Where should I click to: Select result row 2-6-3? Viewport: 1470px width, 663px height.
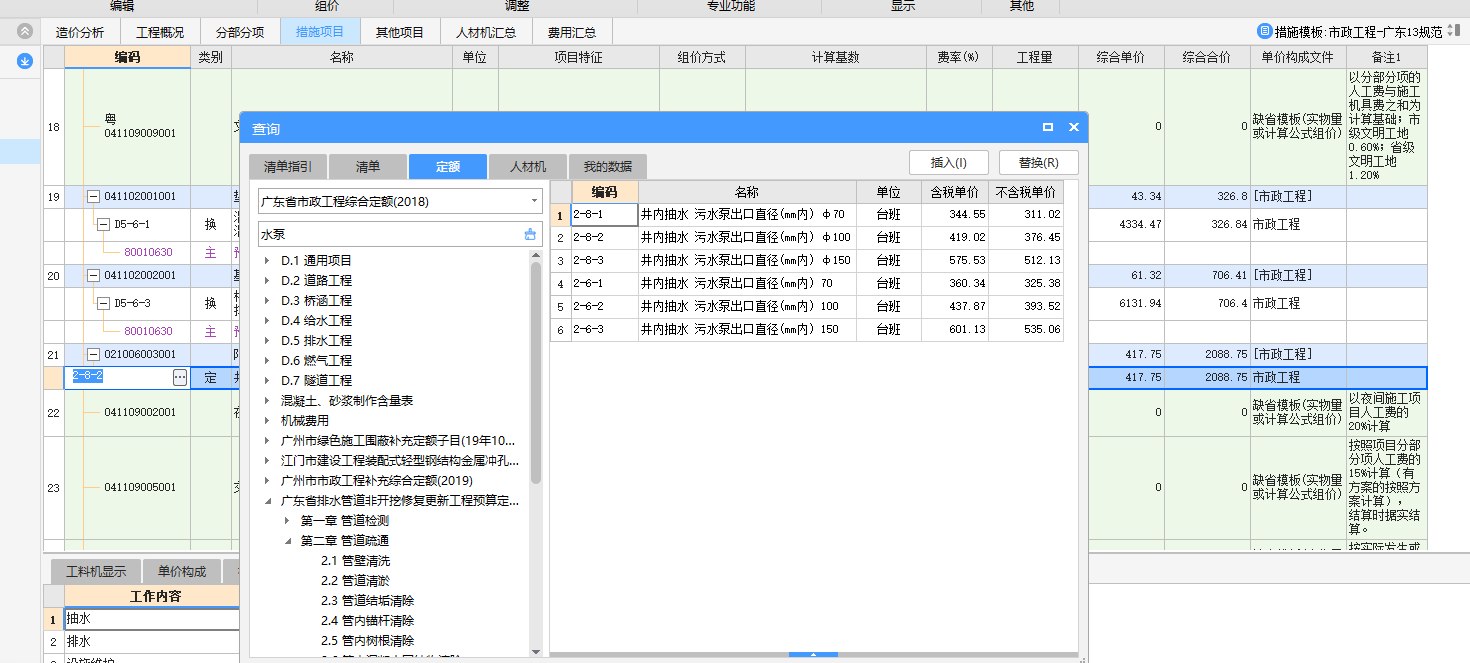tap(807, 329)
